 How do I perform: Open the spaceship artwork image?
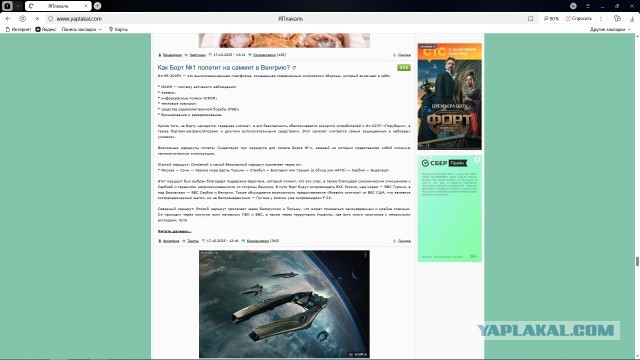point(284,304)
